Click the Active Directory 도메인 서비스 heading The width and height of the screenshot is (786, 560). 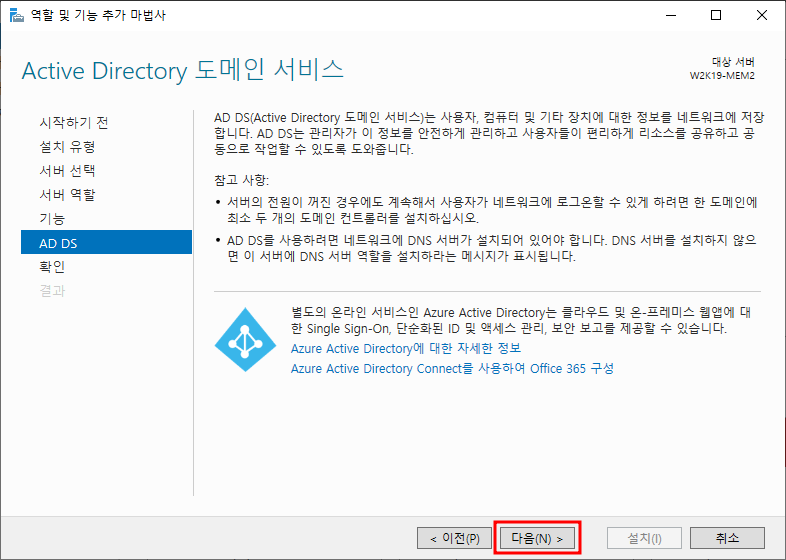click(x=182, y=70)
